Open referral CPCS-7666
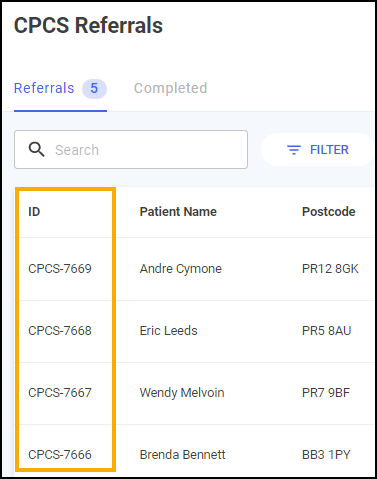This screenshot has height=479, width=377. (x=60, y=455)
